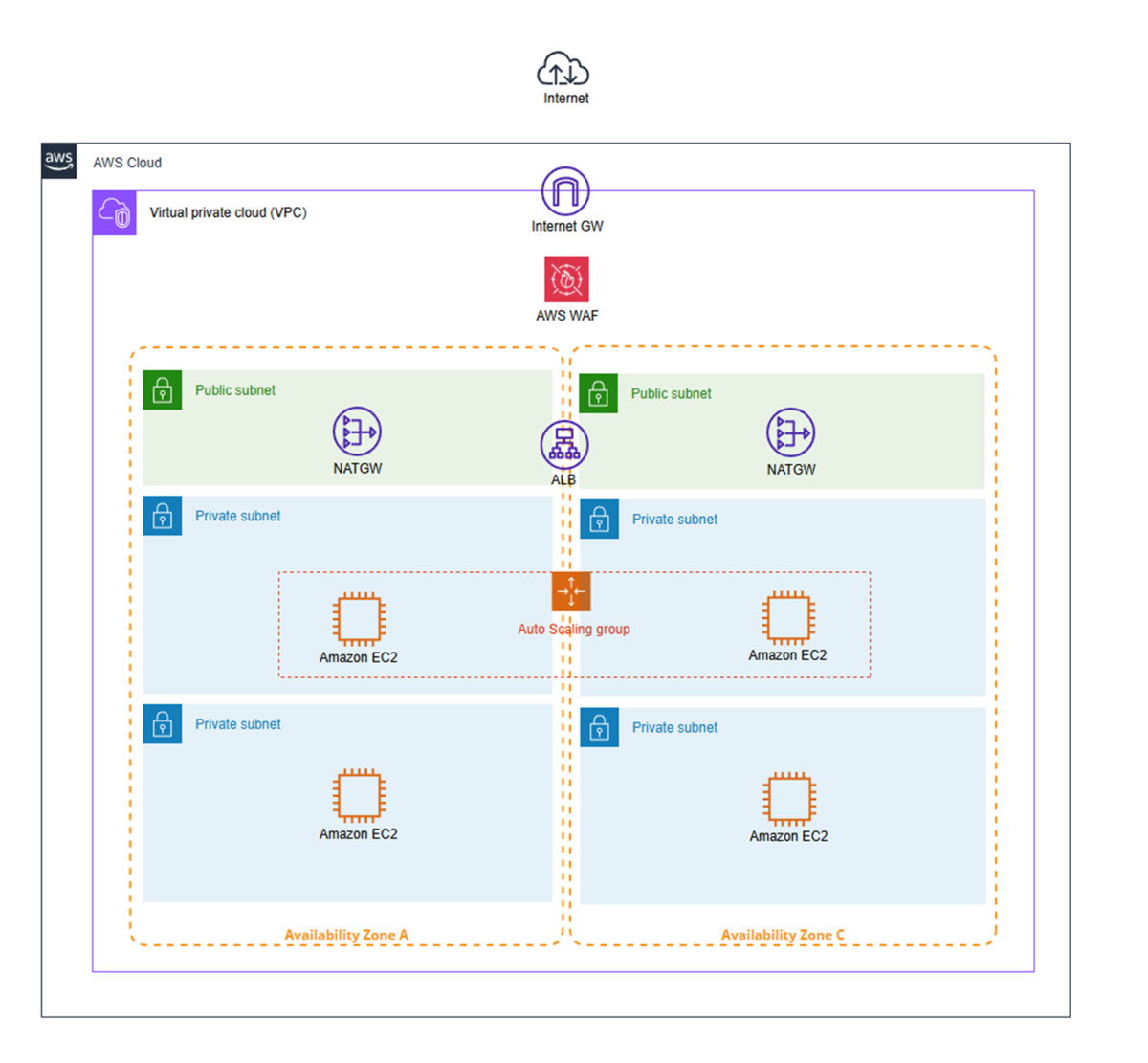The width and height of the screenshot is (1148, 1063).
Task: Click the 'AWS WAF' label
Action: pos(567,316)
